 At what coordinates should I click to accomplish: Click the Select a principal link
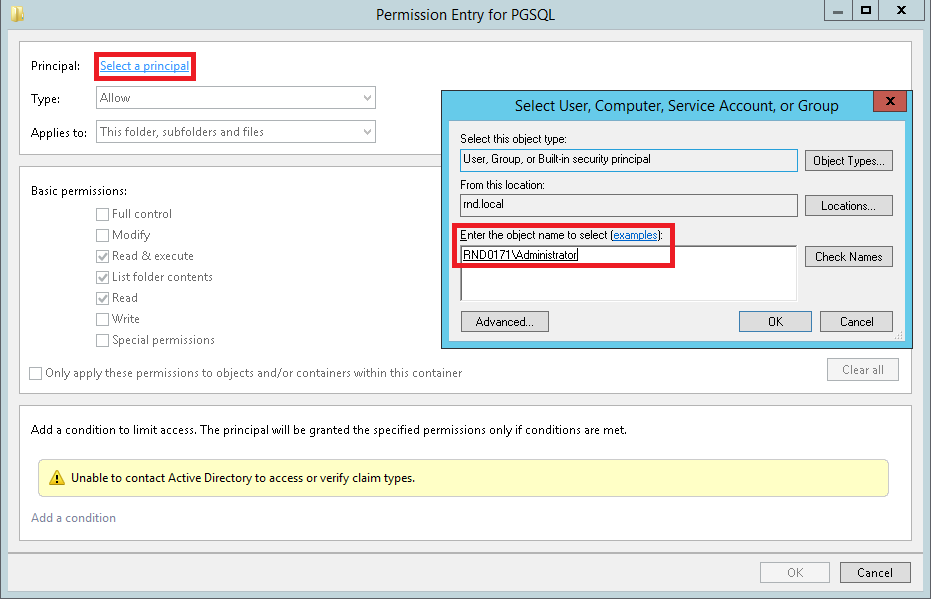(x=143, y=65)
